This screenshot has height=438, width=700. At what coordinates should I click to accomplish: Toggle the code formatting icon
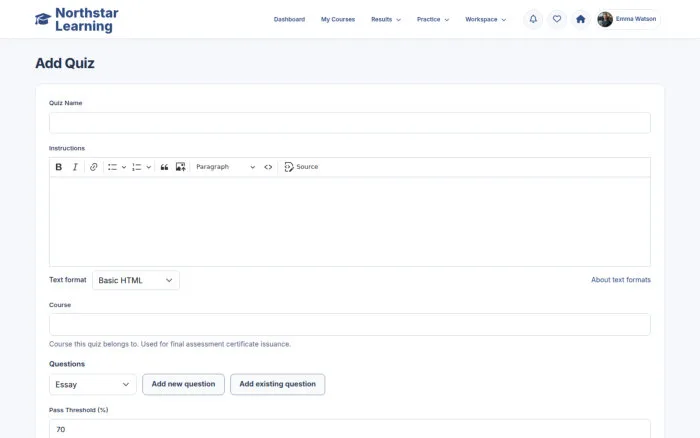click(268, 167)
